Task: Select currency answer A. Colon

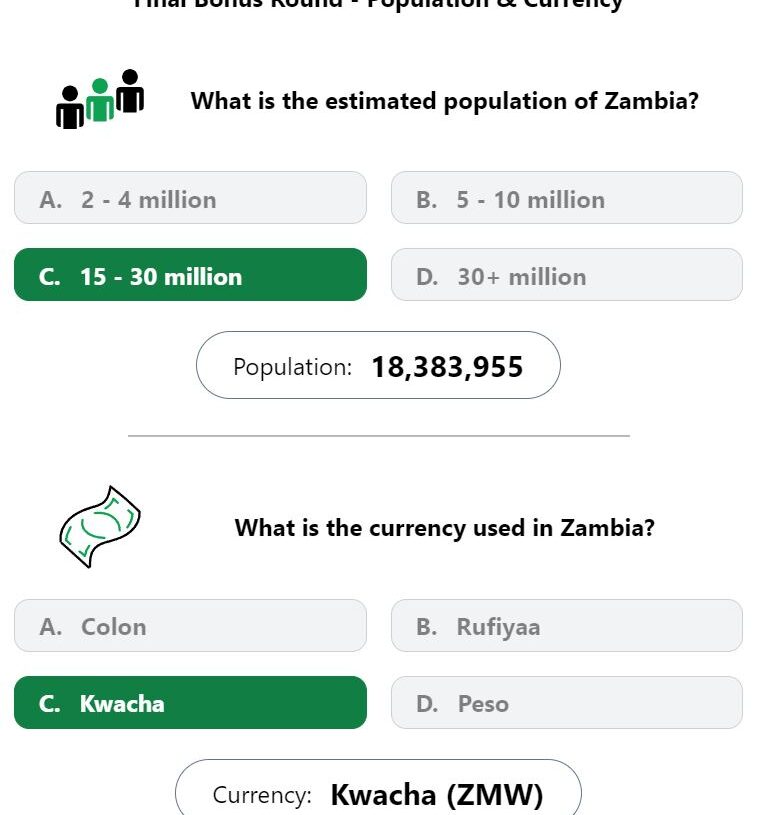Action: click(190, 625)
